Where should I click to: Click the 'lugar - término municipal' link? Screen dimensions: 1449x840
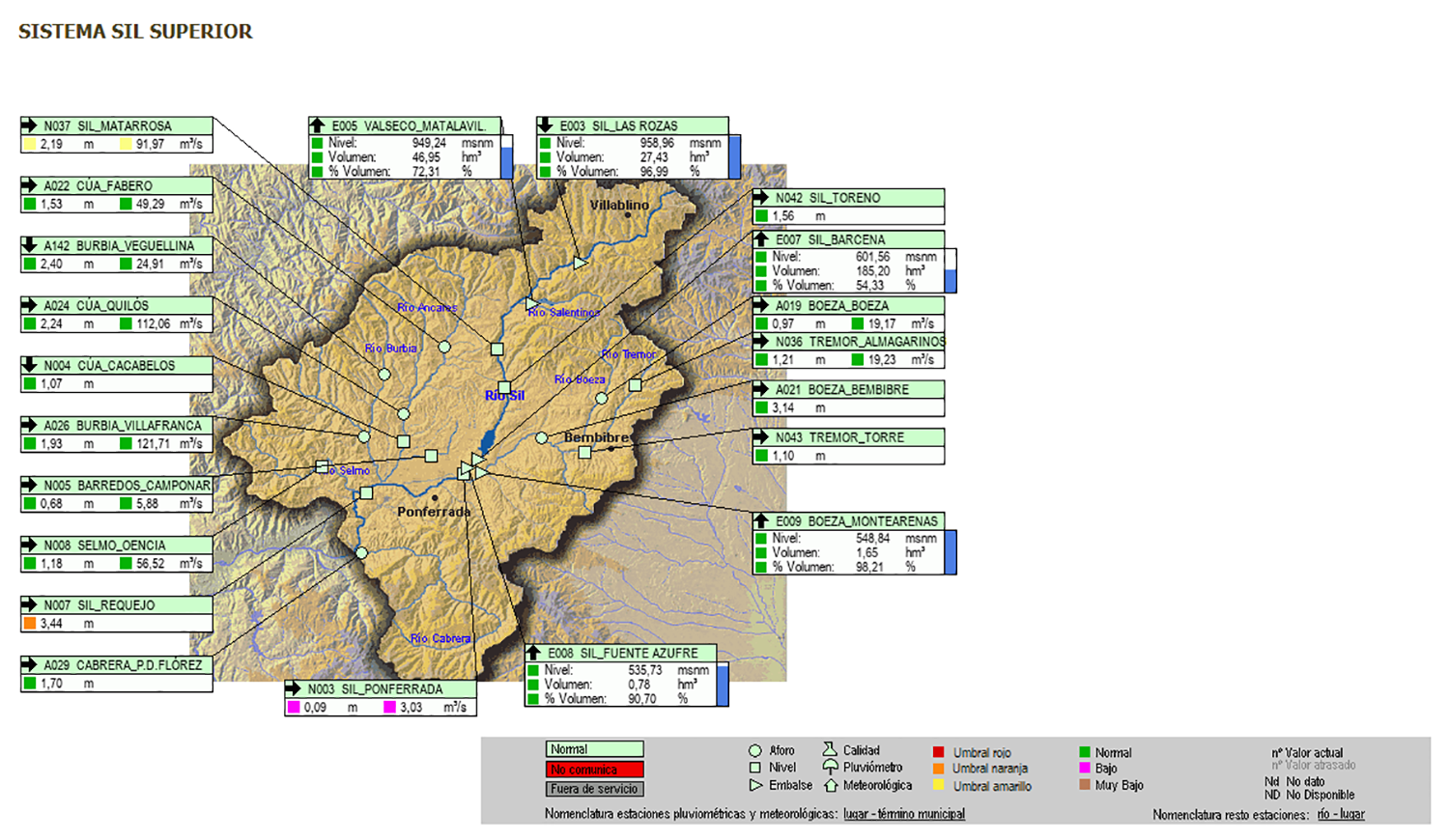[x=903, y=814]
